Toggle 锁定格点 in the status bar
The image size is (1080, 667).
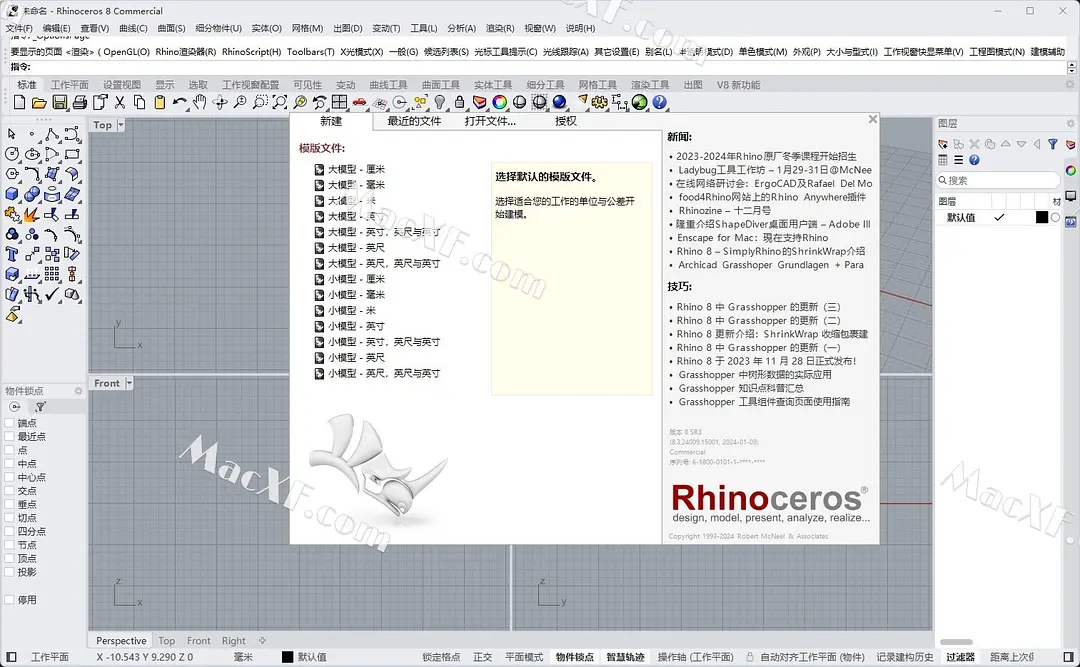pyautogui.click(x=441, y=657)
